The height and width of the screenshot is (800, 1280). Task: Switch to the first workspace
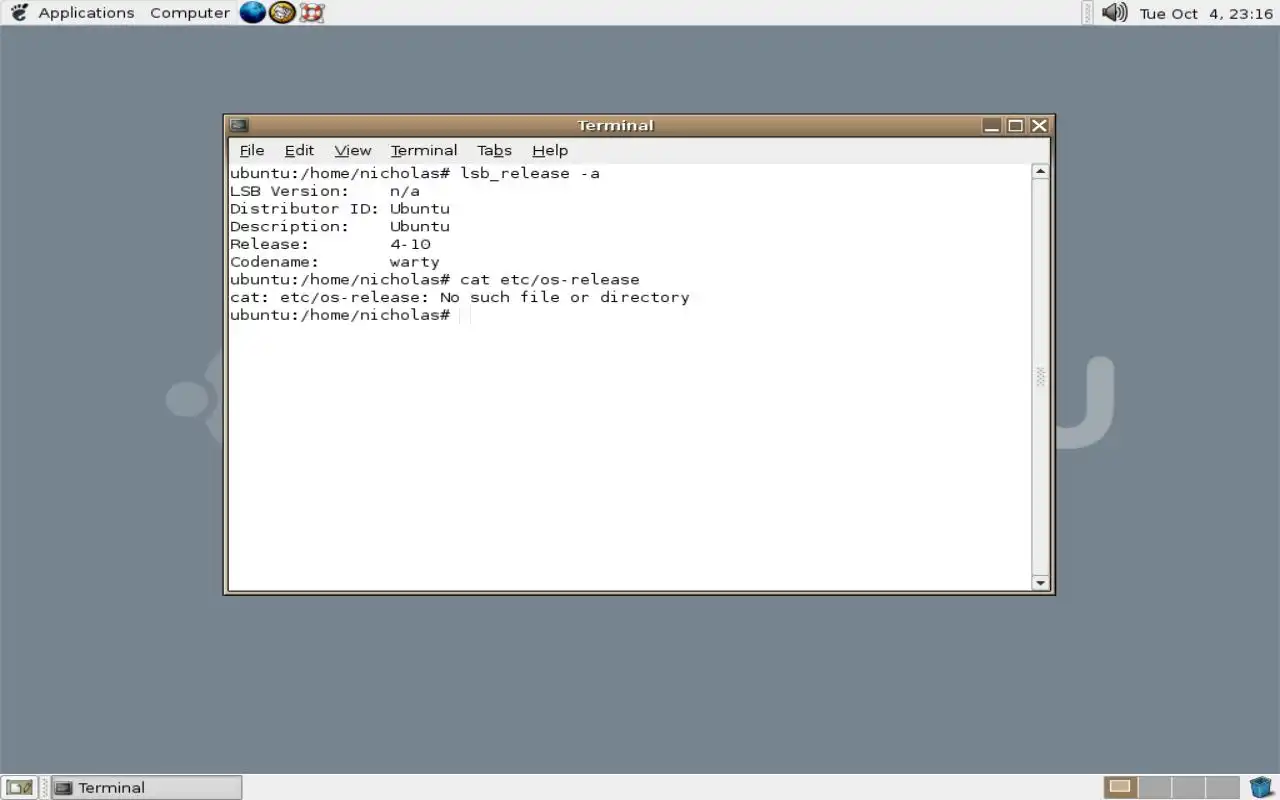(1120, 787)
